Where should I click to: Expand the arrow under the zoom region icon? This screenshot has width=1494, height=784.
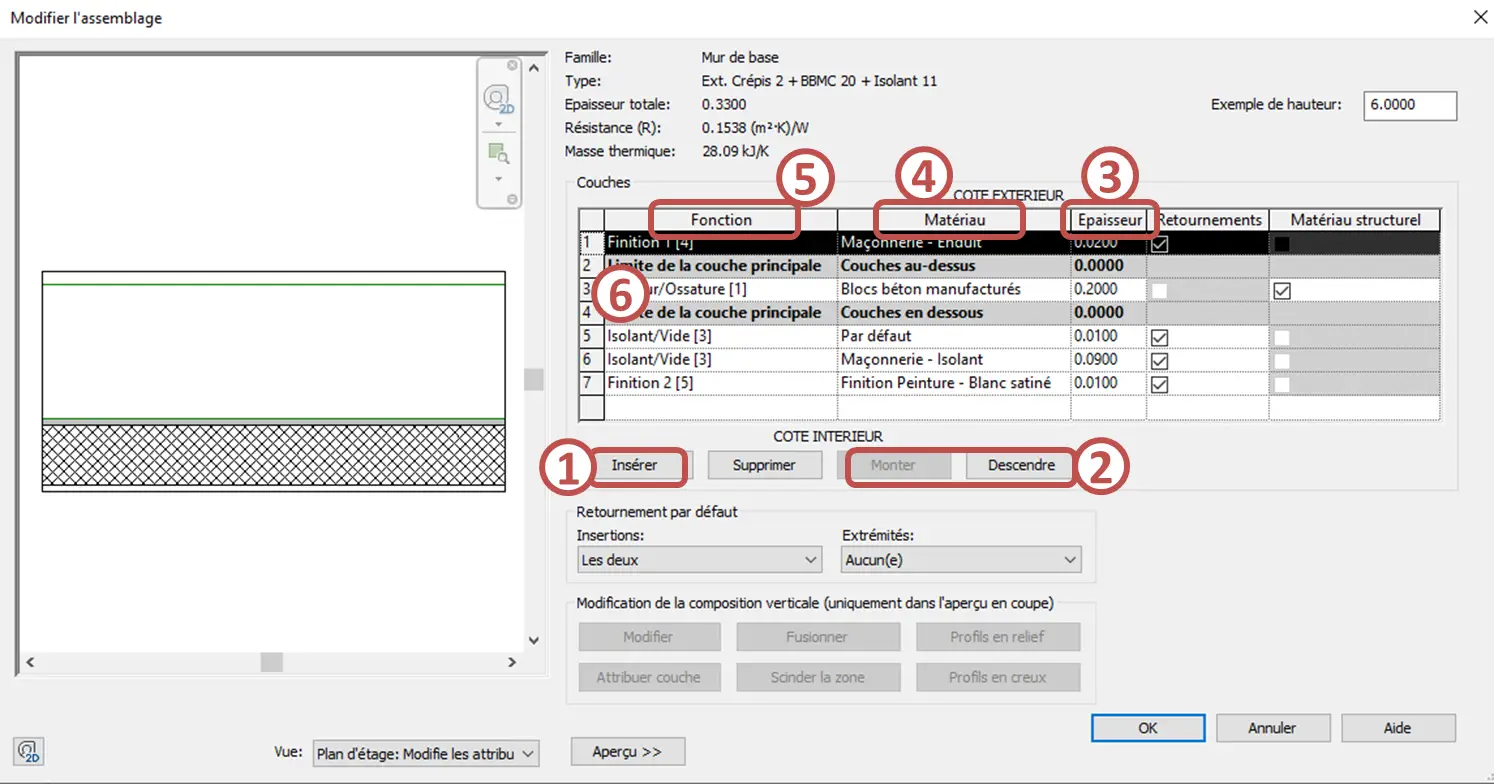pyautogui.click(x=497, y=179)
